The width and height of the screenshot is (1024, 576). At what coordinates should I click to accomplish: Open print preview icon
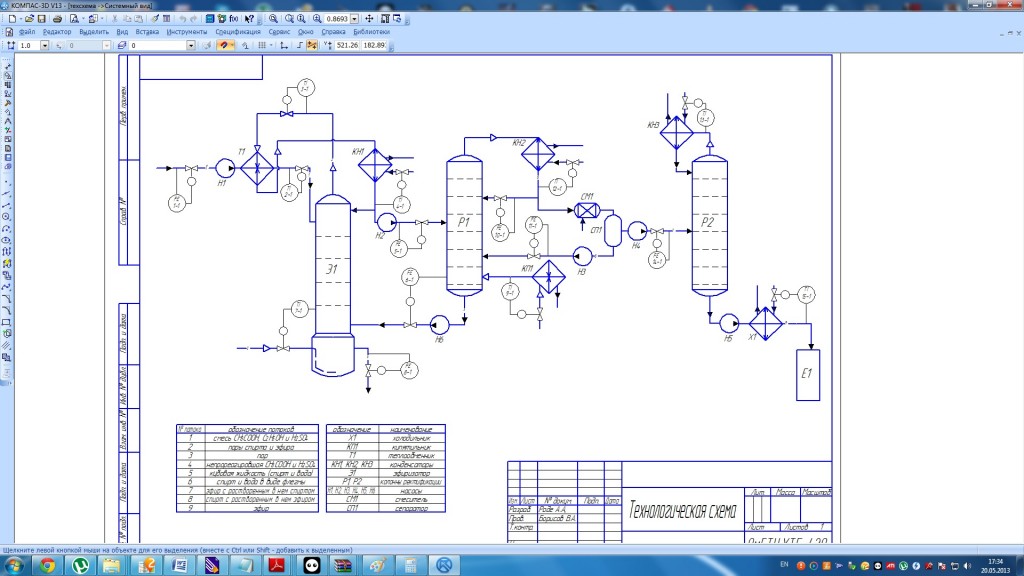pos(74,19)
